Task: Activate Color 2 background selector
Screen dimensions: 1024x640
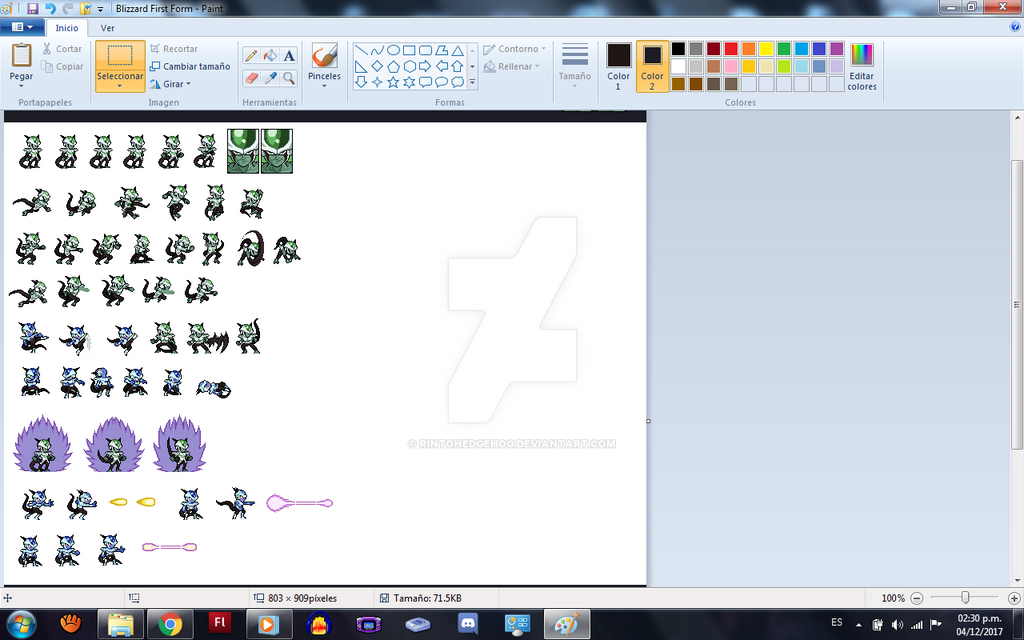Action: [x=652, y=67]
